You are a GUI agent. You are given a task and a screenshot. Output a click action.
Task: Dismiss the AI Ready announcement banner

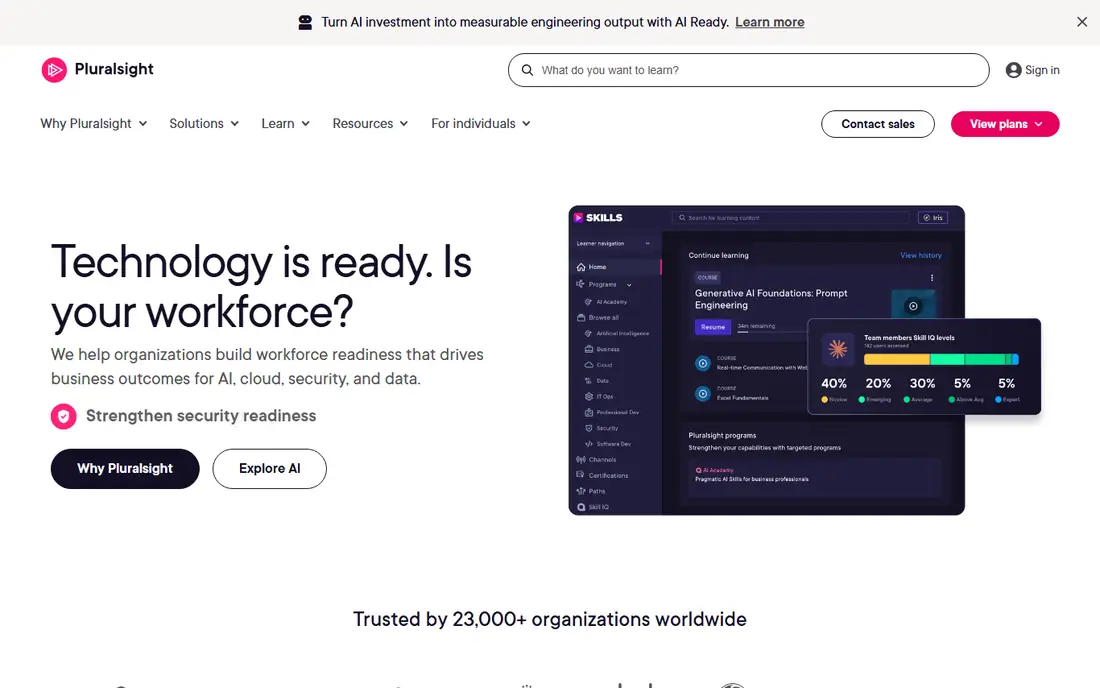[x=1082, y=22]
